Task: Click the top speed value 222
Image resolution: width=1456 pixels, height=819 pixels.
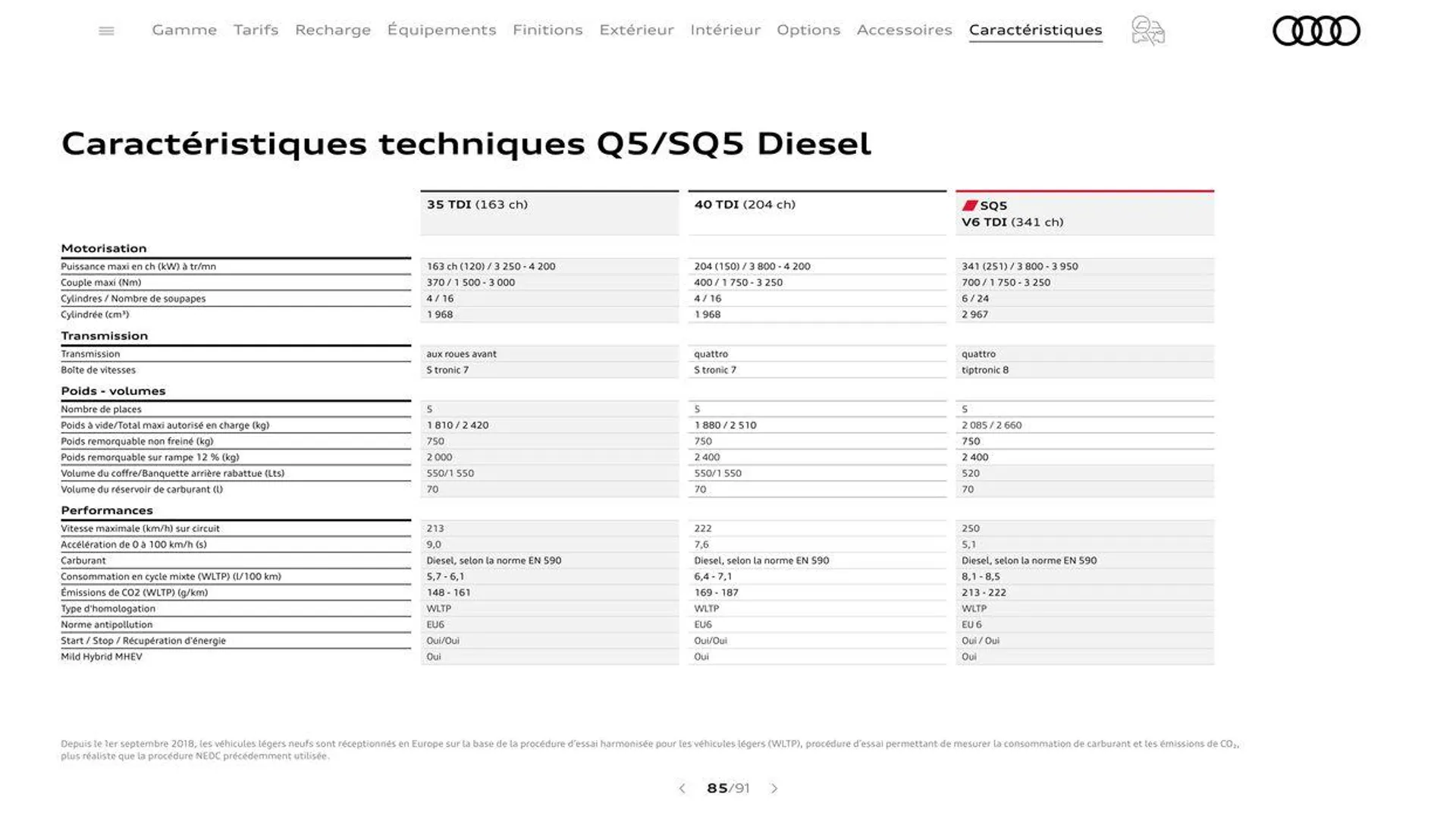Action: point(703,528)
